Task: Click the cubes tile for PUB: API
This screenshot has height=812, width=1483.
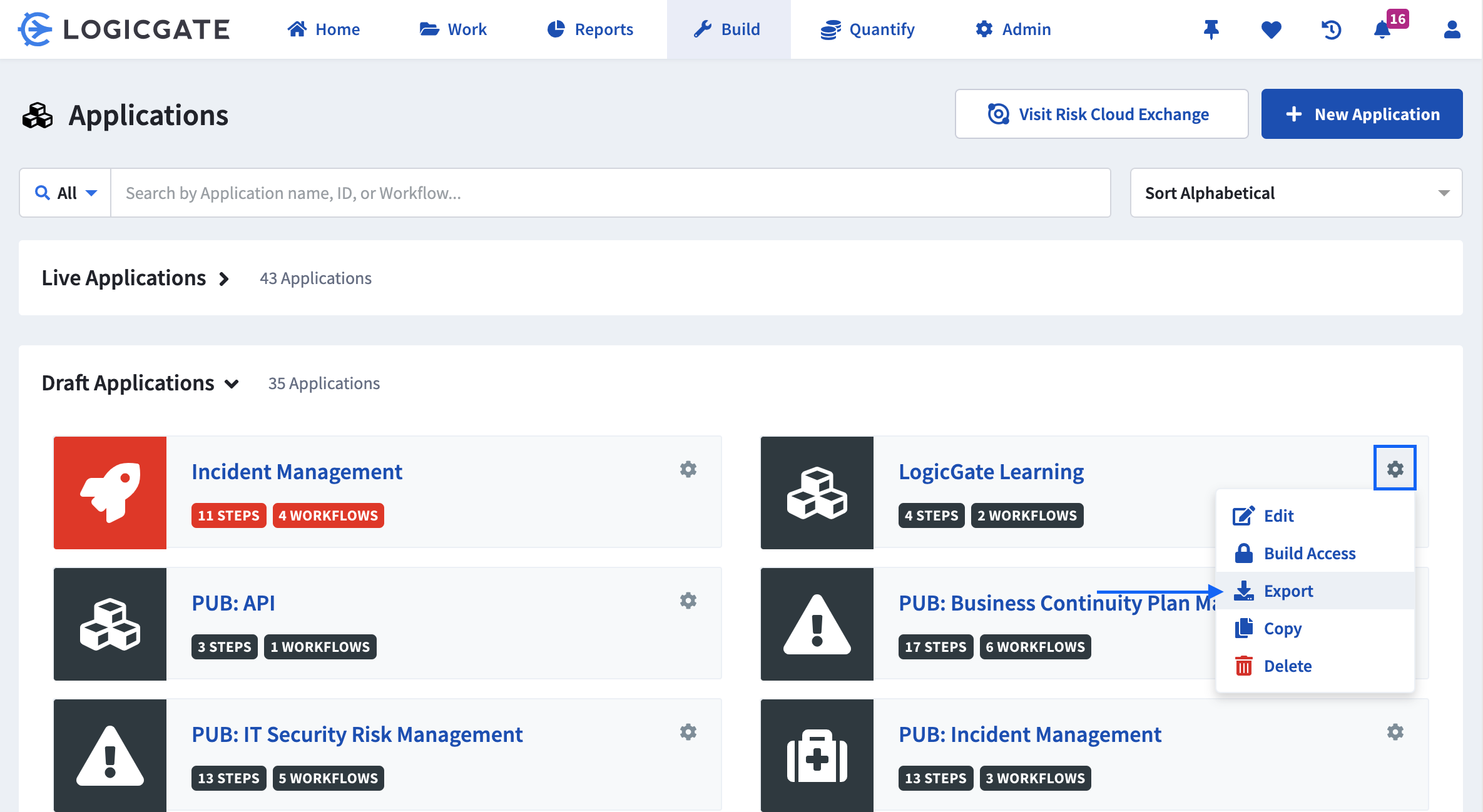Action: pyautogui.click(x=110, y=624)
